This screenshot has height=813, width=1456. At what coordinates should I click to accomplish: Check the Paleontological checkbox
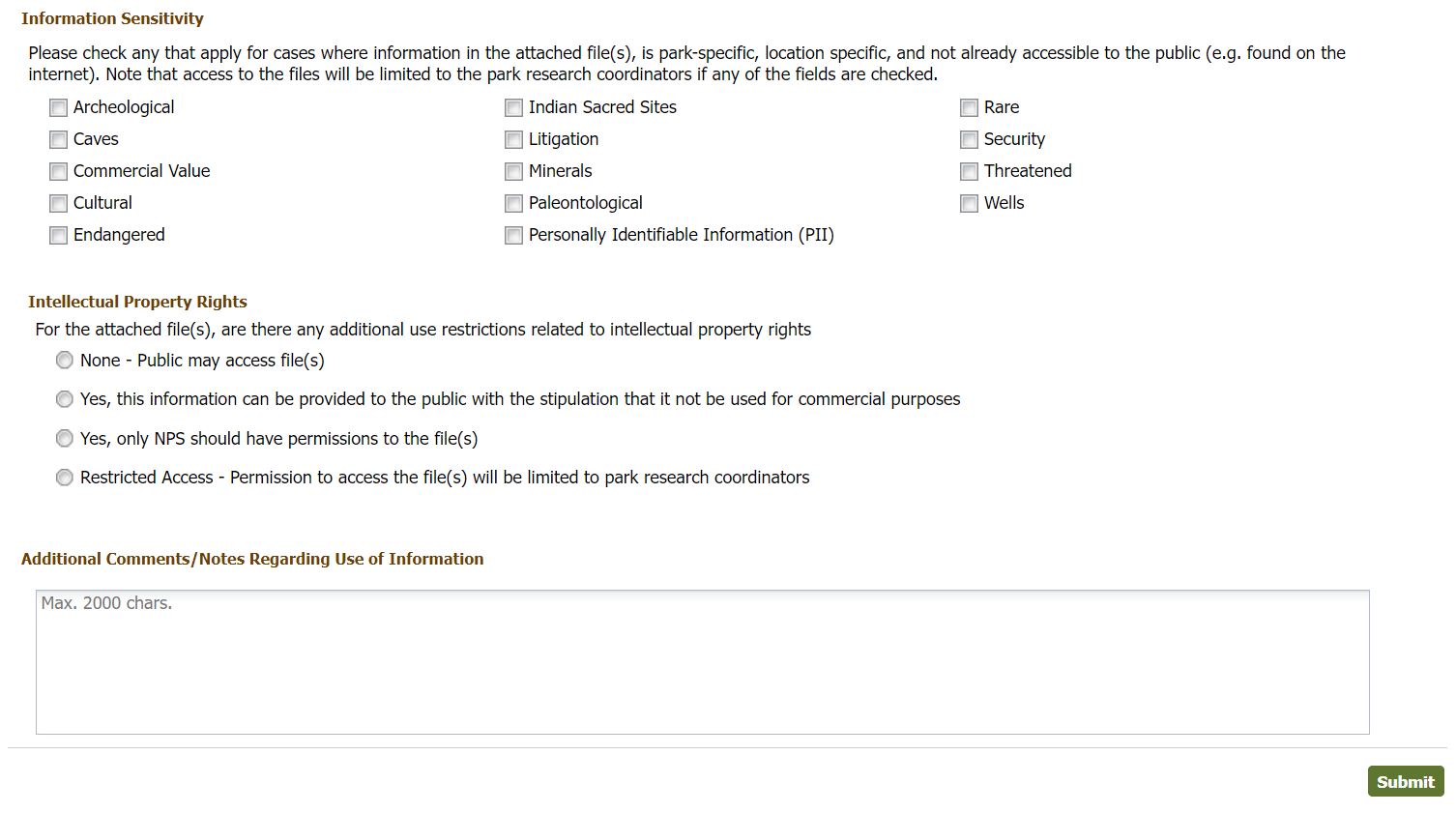[x=513, y=203]
